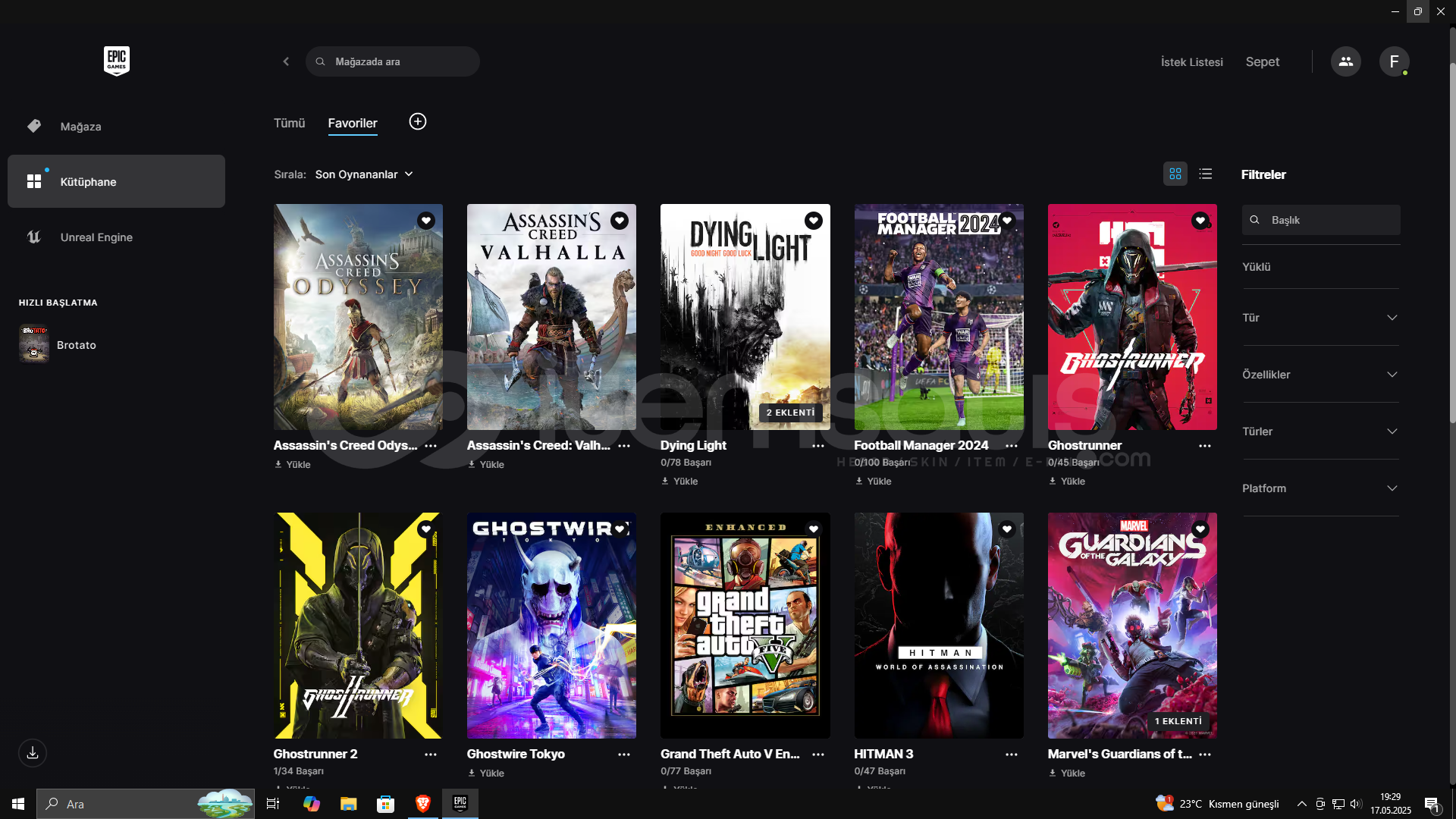Open options menu for Ghostrunner
The width and height of the screenshot is (1456, 819).
tap(1205, 446)
